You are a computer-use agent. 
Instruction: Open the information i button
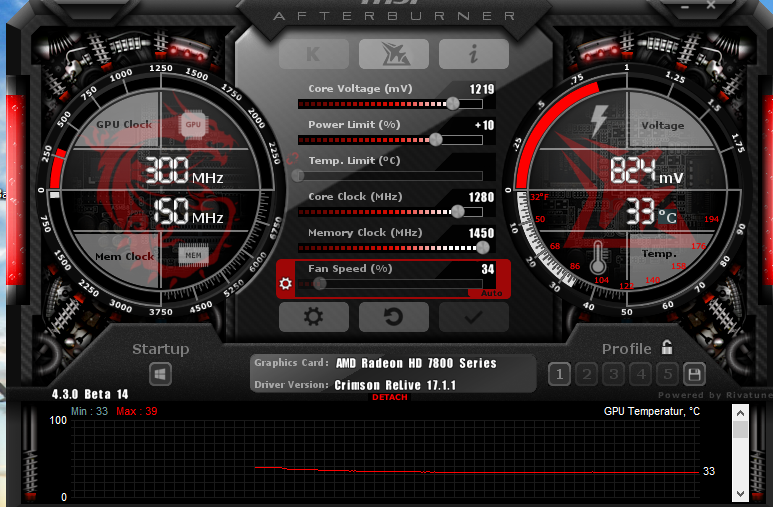(x=473, y=54)
